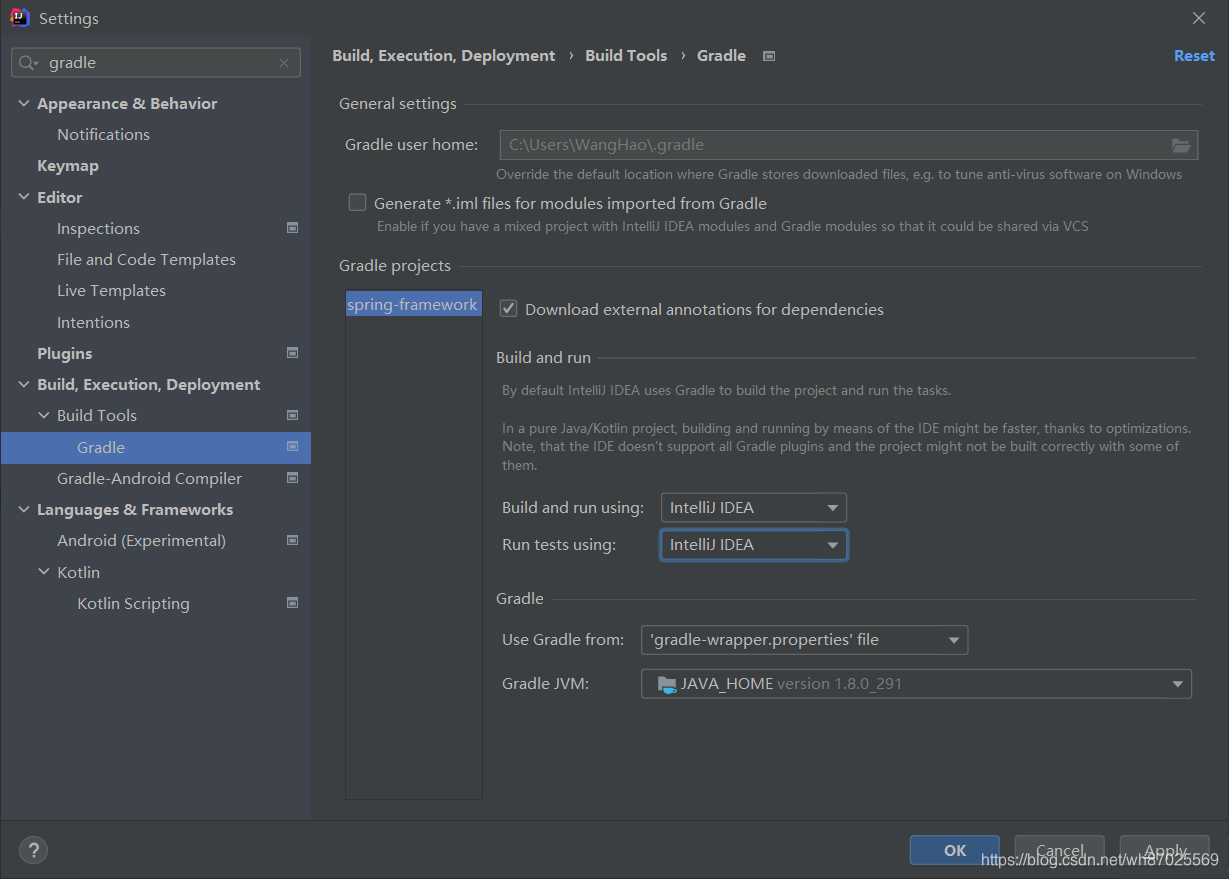Image resolution: width=1229 pixels, height=879 pixels.
Task: Select Keymap in the settings tree
Action: coord(68,166)
